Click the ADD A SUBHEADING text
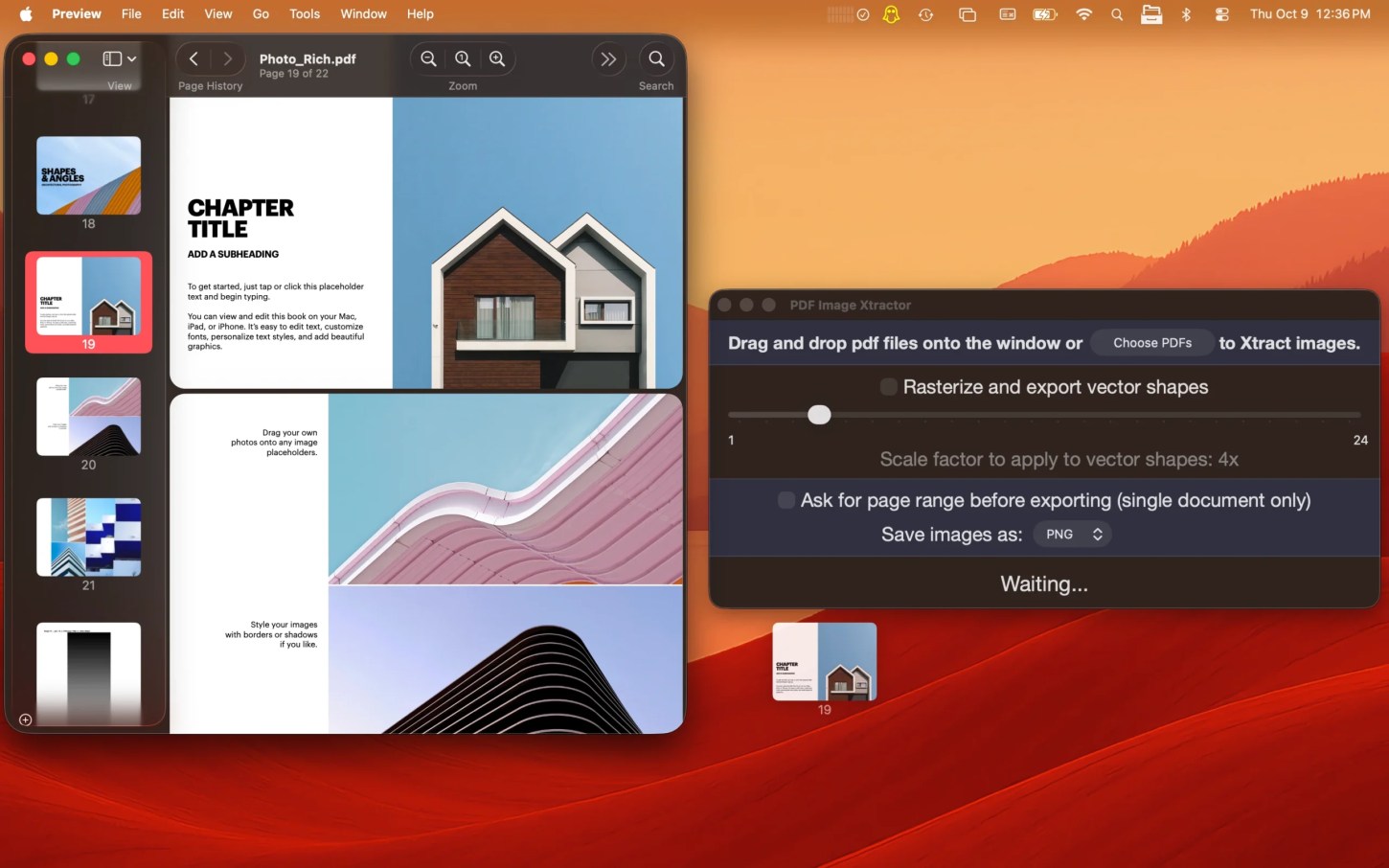1389x868 pixels. point(233,254)
